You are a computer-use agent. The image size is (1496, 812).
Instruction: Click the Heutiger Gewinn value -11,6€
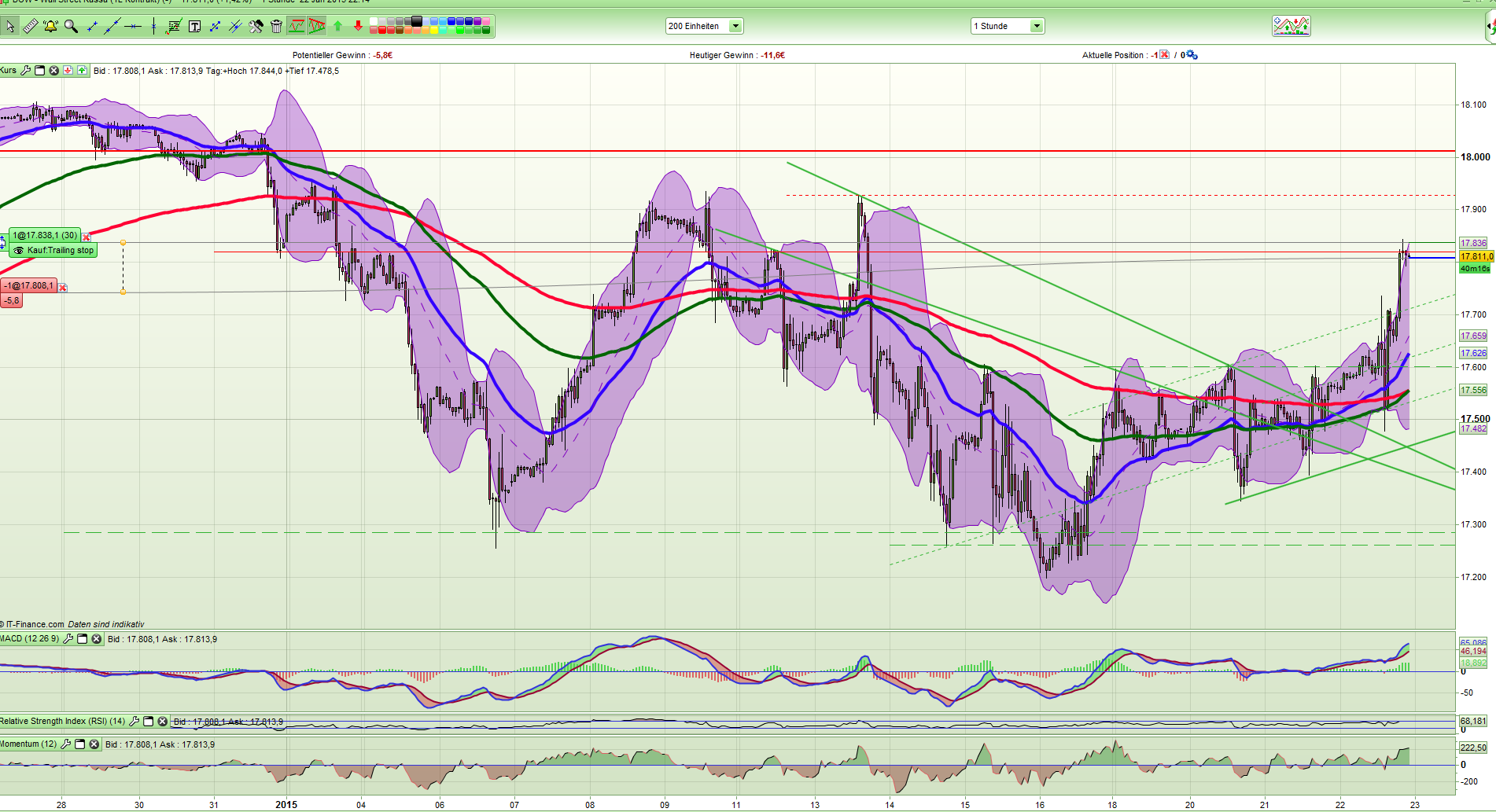click(x=773, y=56)
